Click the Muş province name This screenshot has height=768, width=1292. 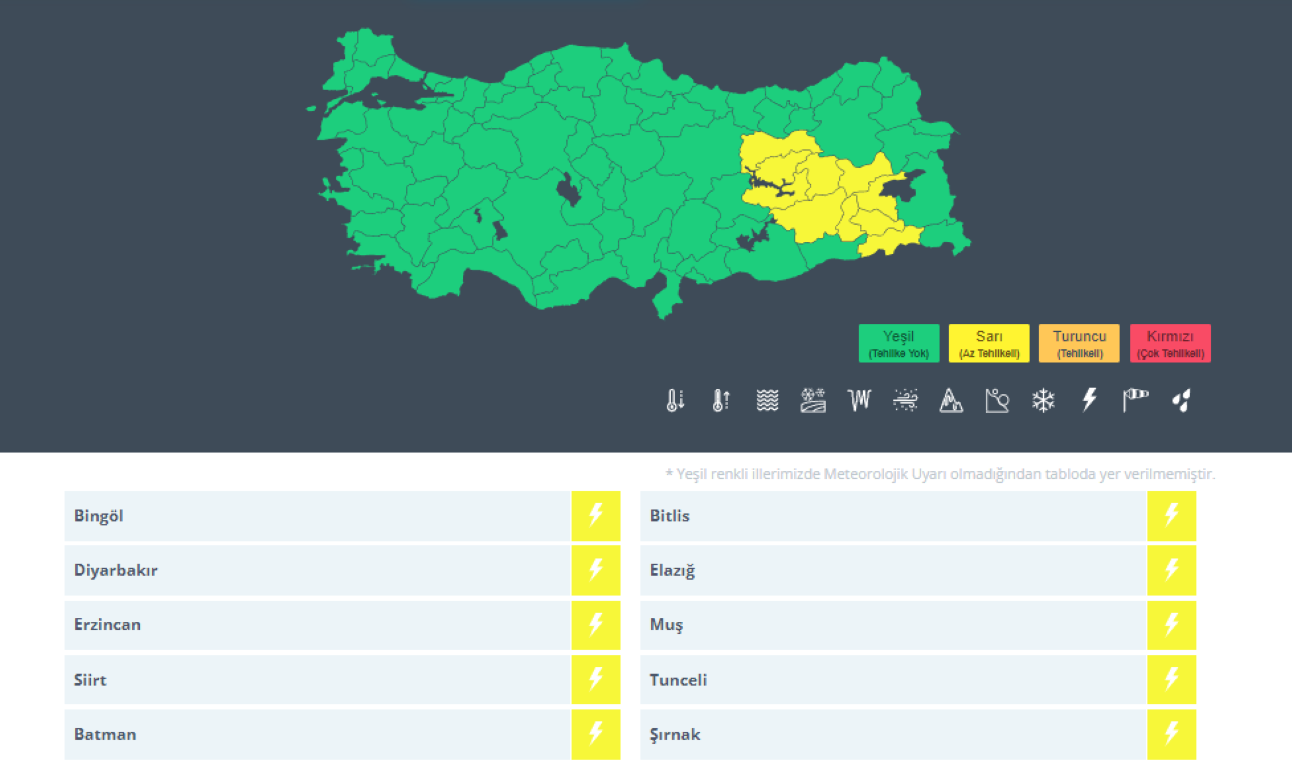[667, 626]
